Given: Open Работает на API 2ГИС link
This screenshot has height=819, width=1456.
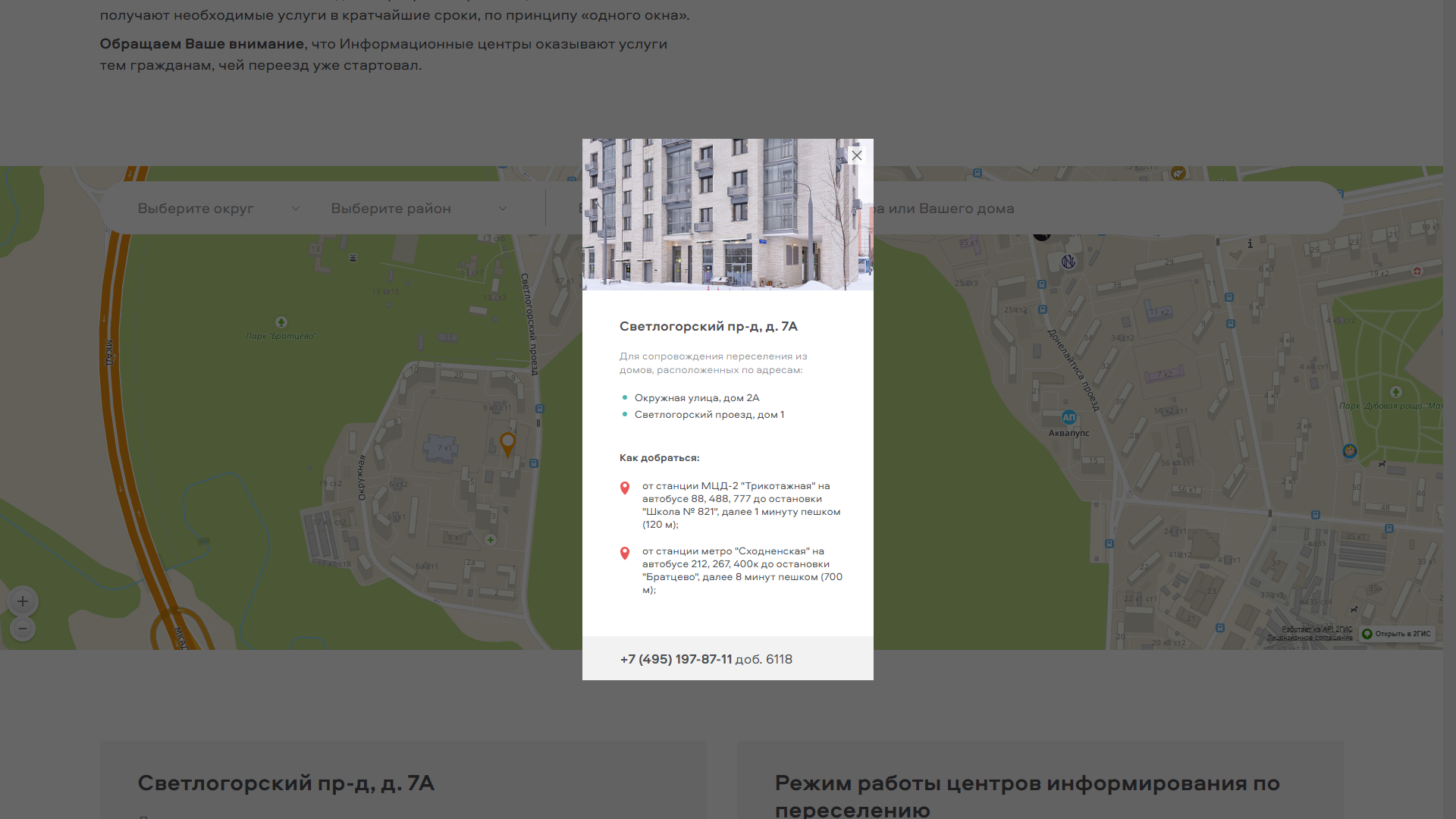Looking at the screenshot, I should 1317,629.
